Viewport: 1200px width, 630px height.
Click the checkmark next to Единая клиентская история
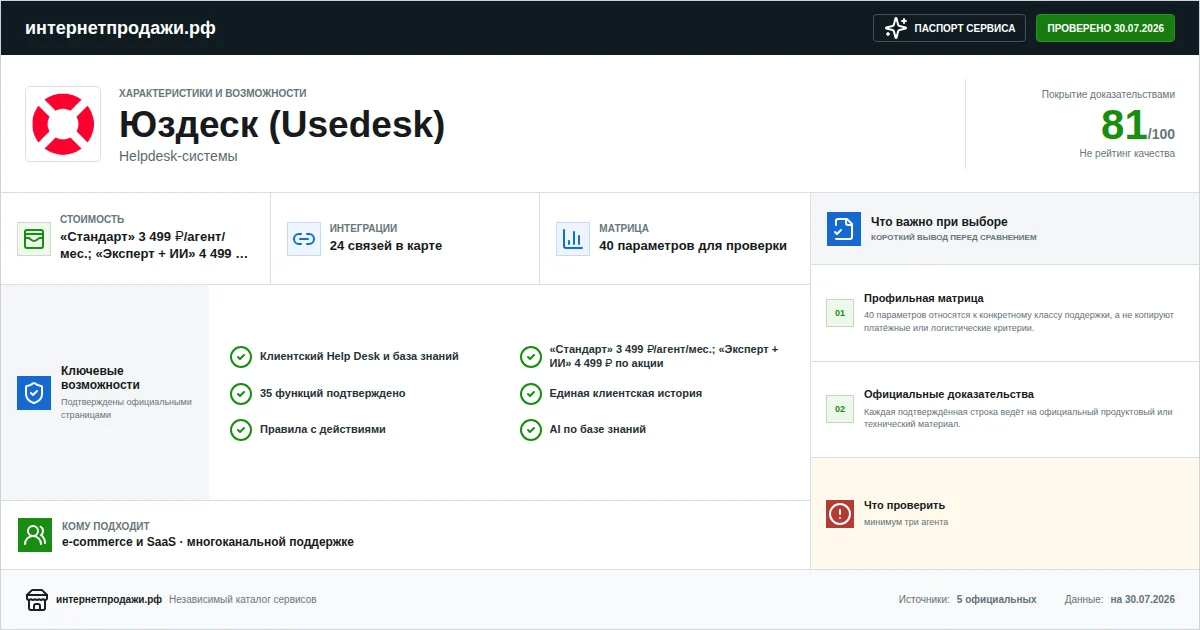(x=531, y=394)
